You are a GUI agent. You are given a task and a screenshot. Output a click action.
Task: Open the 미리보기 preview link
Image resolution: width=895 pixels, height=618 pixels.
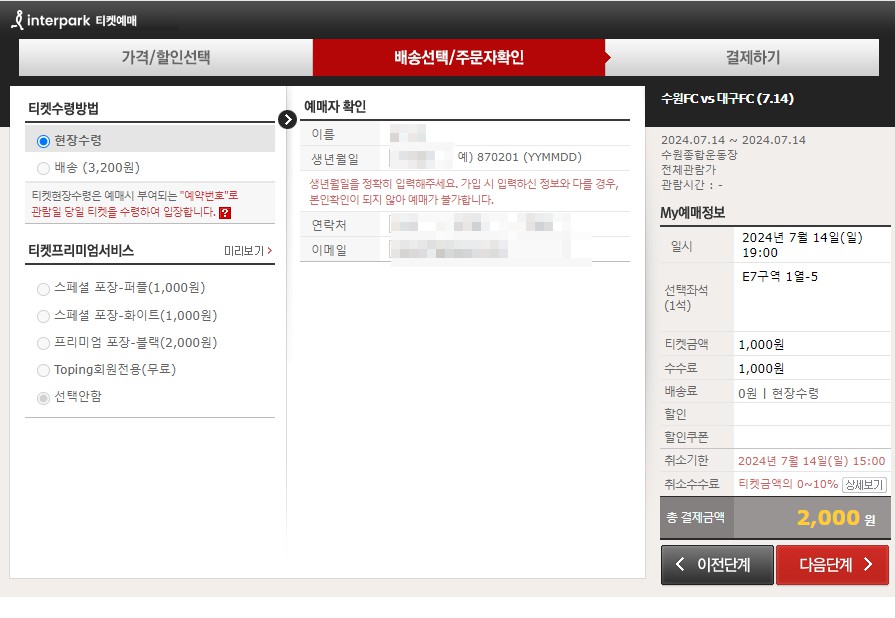248,251
